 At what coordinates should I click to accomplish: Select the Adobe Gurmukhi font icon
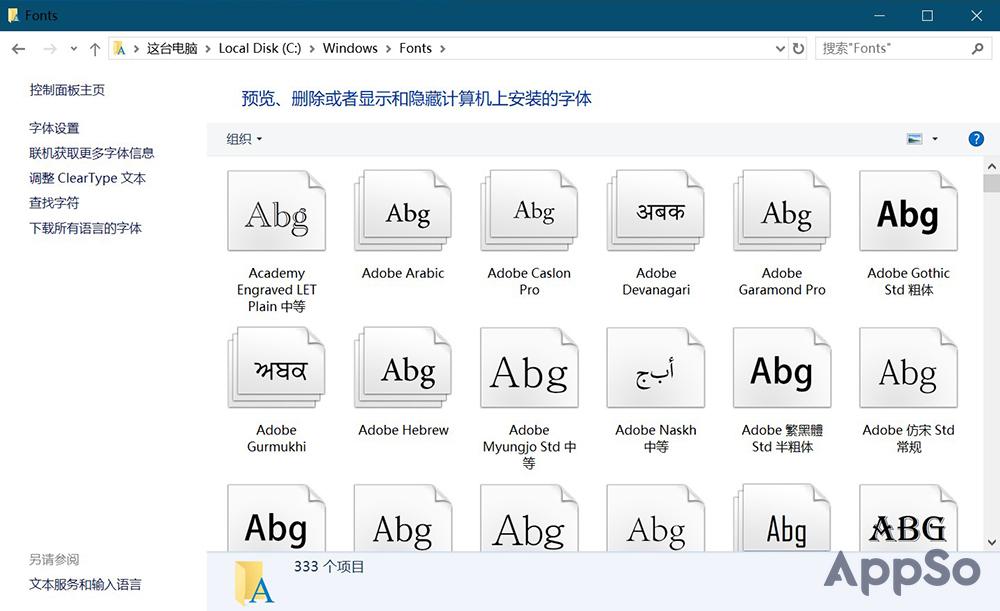click(x=277, y=367)
